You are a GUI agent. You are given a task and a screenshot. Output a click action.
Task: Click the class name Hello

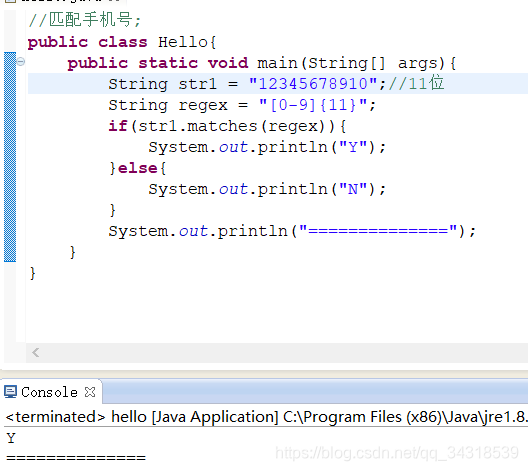click(x=183, y=42)
